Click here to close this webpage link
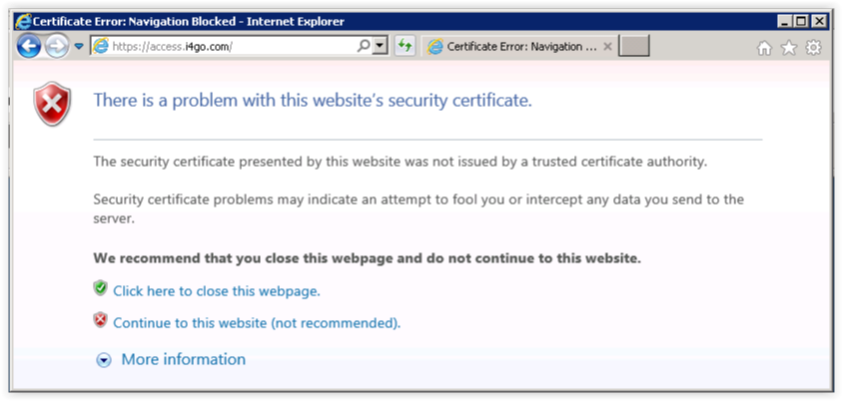Viewport: 843px width, 401px height. tap(217, 291)
